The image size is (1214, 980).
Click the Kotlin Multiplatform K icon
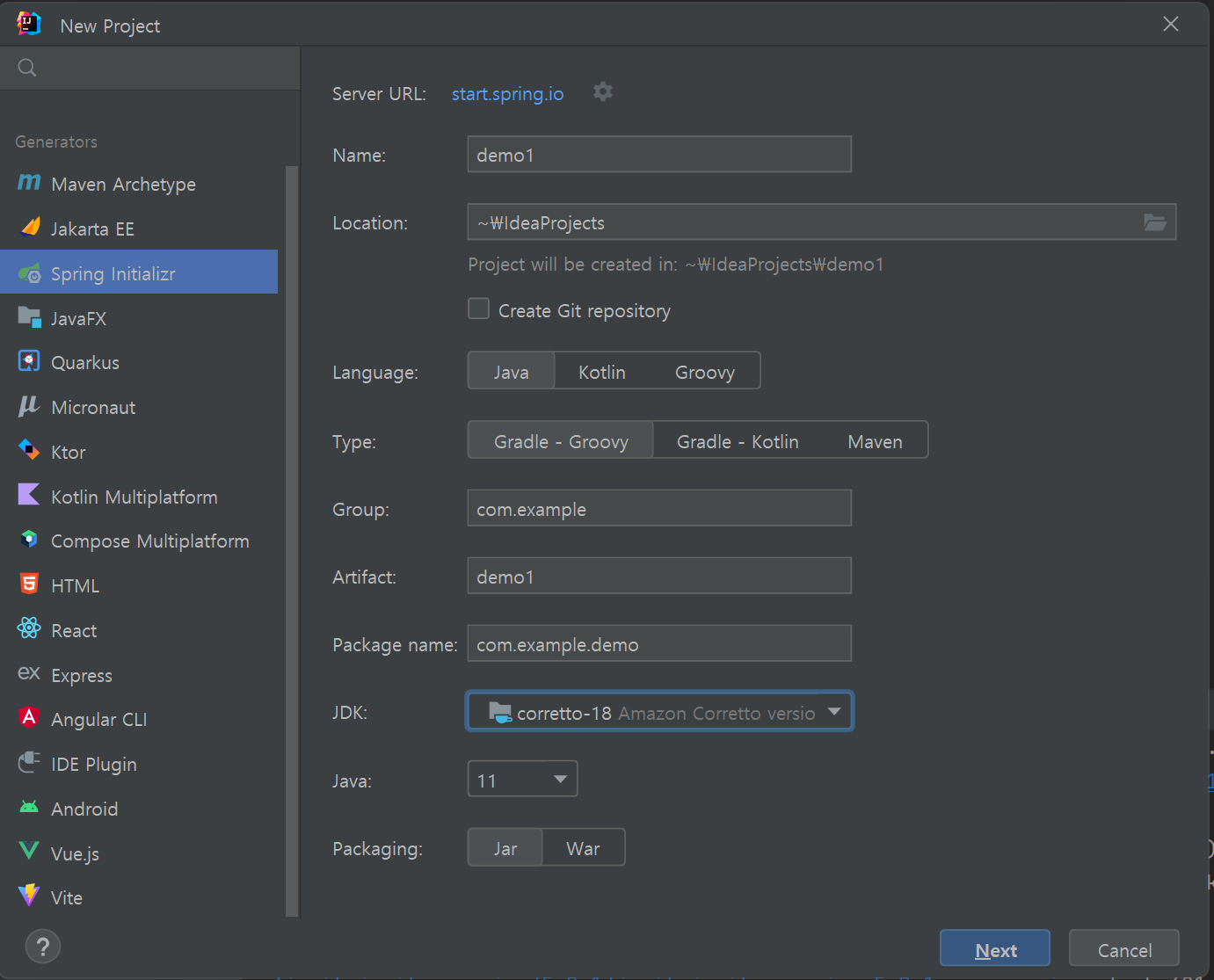coord(29,495)
